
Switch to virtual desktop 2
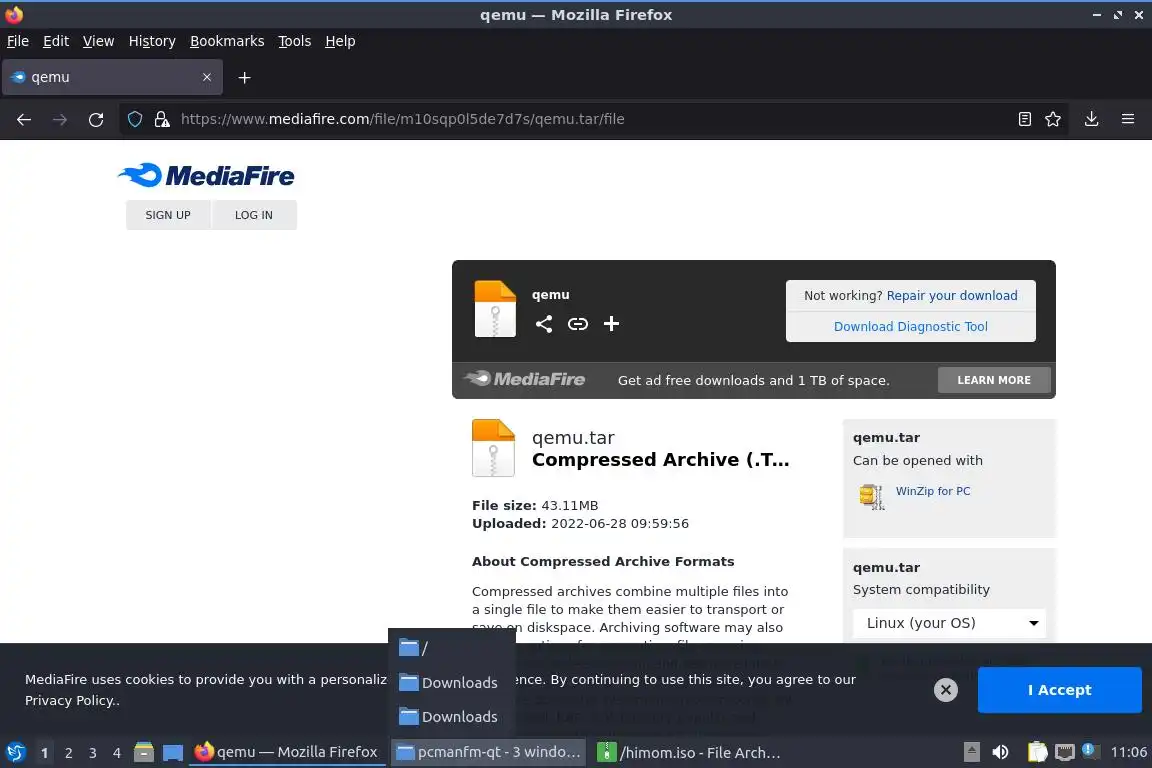tap(68, 753)
